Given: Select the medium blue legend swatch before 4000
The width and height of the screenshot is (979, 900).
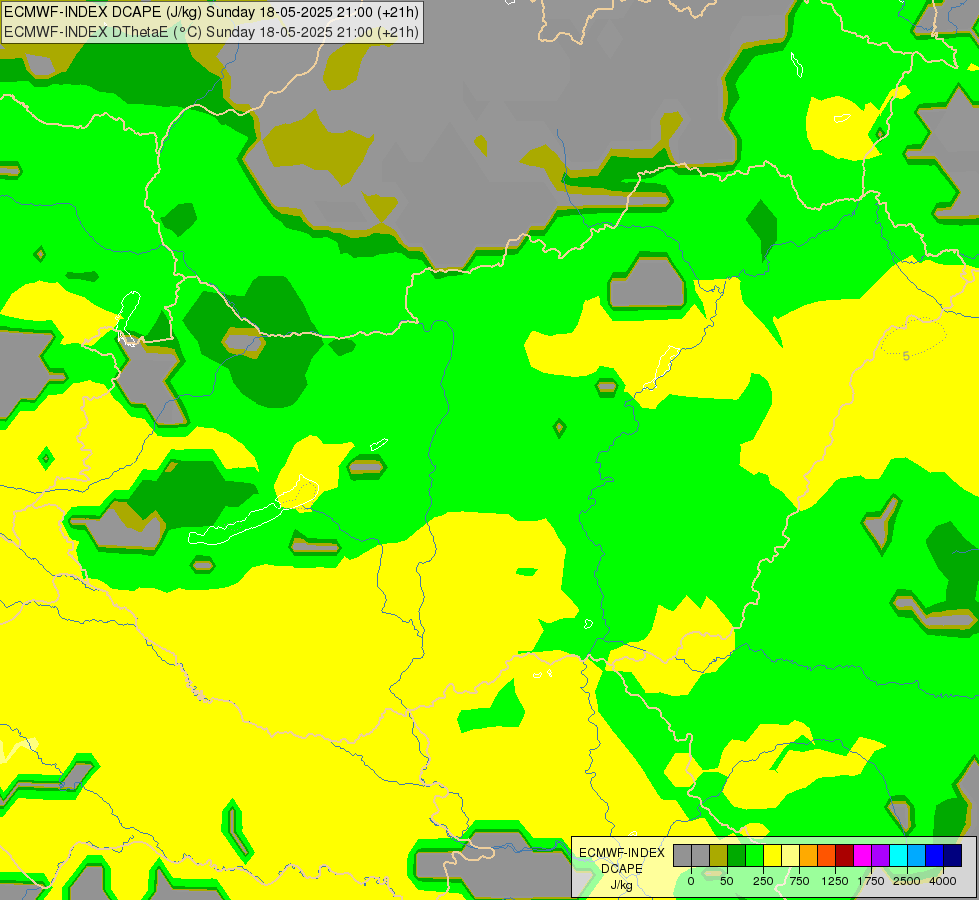Looking at the screenshot, I should coord(935,855).
